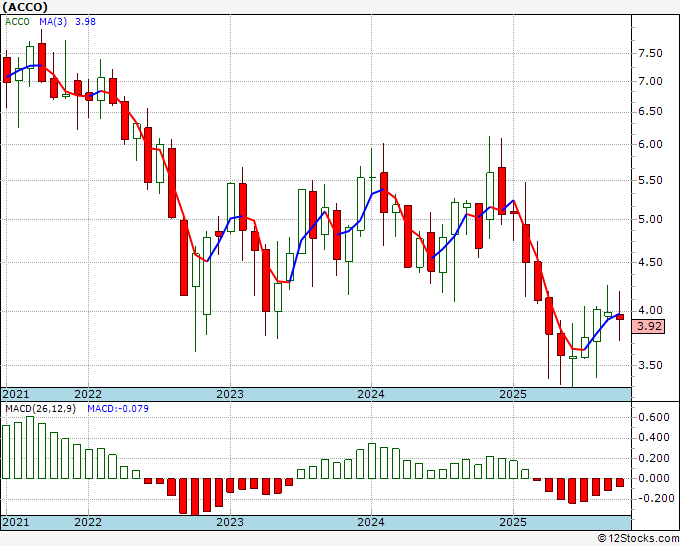Click the lowest red MACD bar in late 2022
The width and height of the screenshot is (680, 546).
coord(195,497)
